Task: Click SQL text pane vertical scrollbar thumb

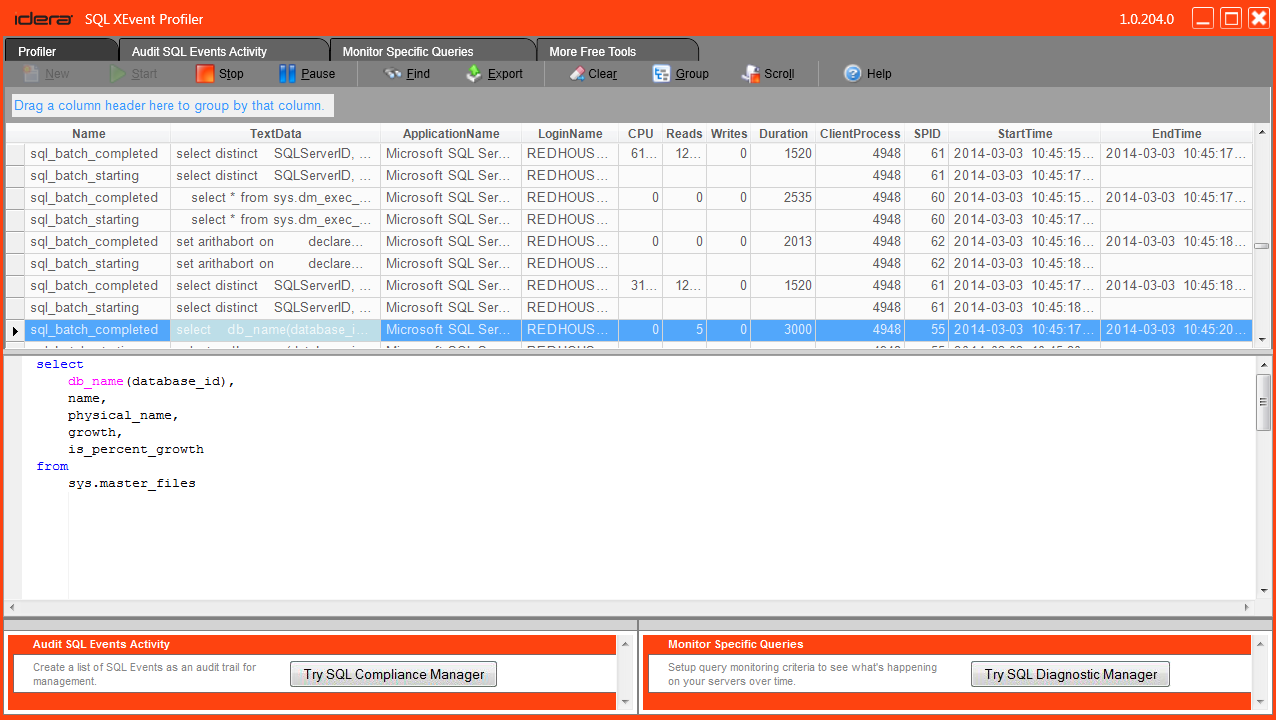Action: coord(1263,404)
